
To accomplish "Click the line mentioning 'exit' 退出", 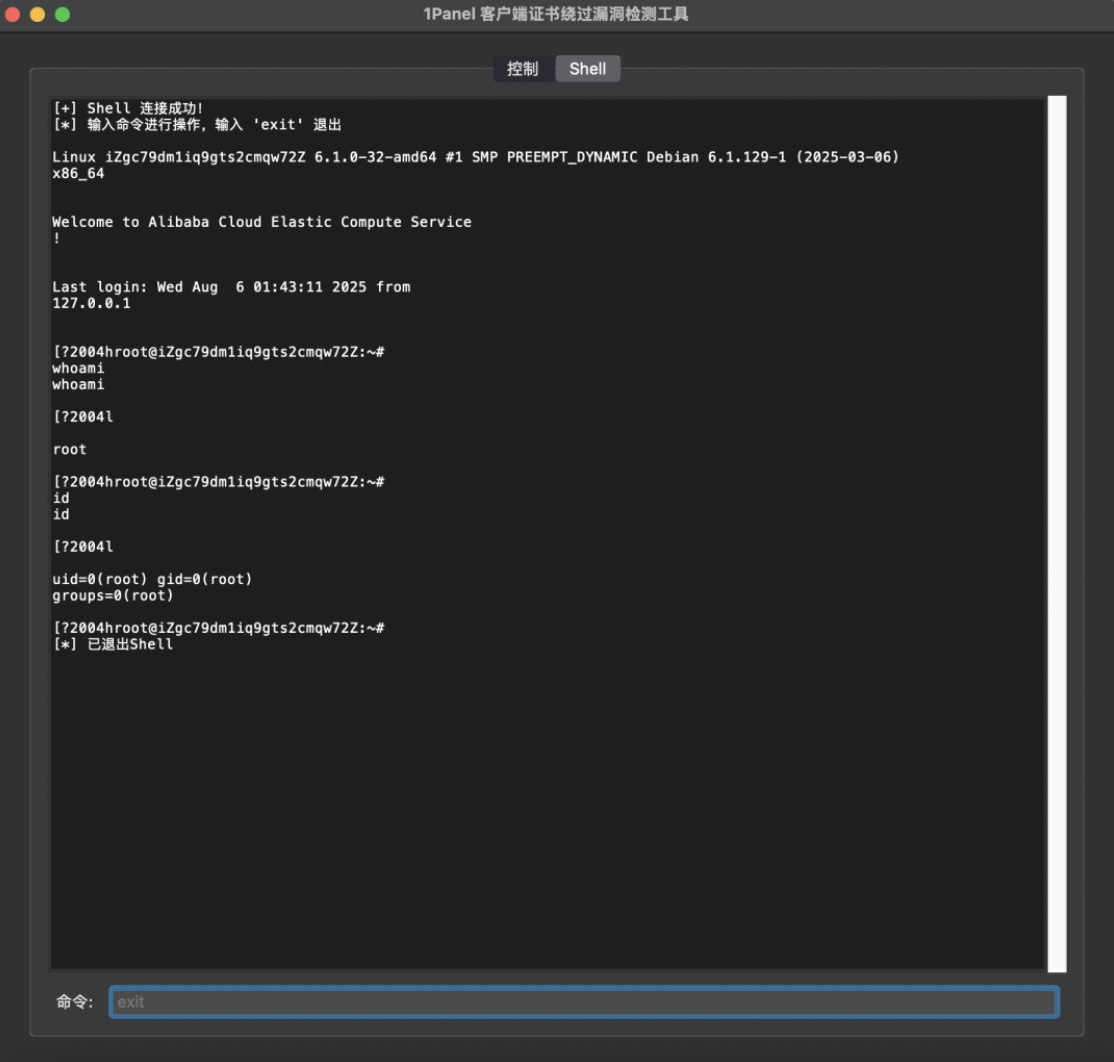I will coord(198,124).
